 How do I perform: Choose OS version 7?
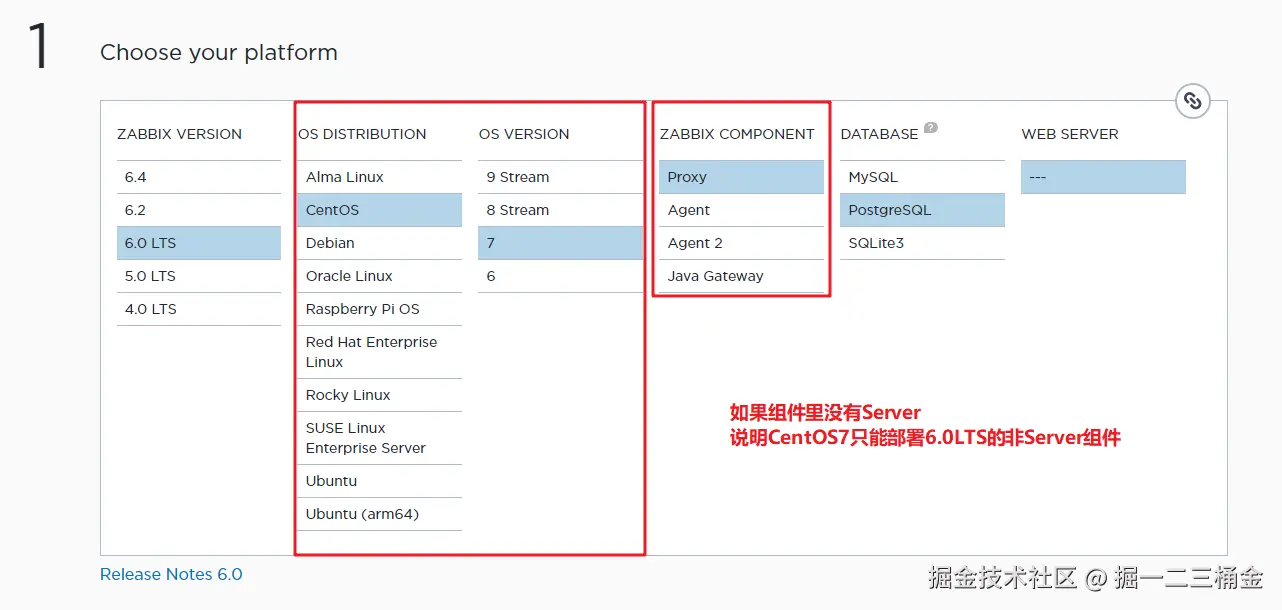click(561, 243)
